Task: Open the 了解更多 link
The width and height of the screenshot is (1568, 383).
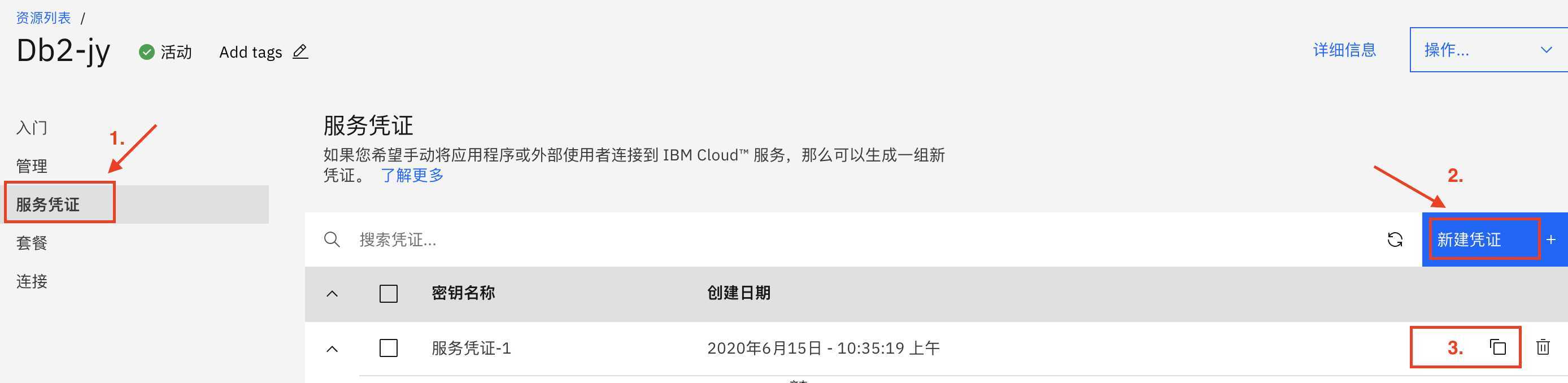Action: click(412, 175)
